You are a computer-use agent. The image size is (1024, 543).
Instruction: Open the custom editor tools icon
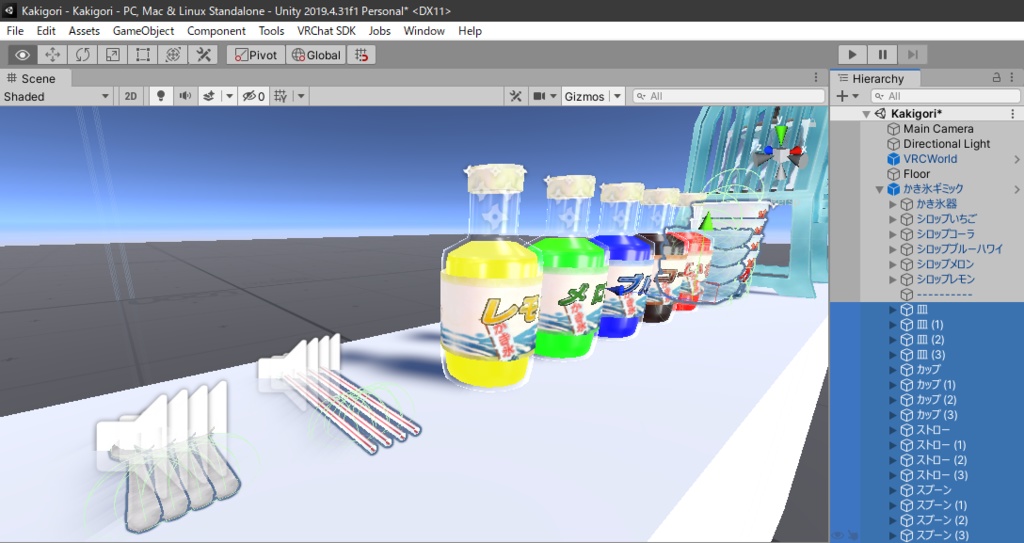[x=203, y=55]
